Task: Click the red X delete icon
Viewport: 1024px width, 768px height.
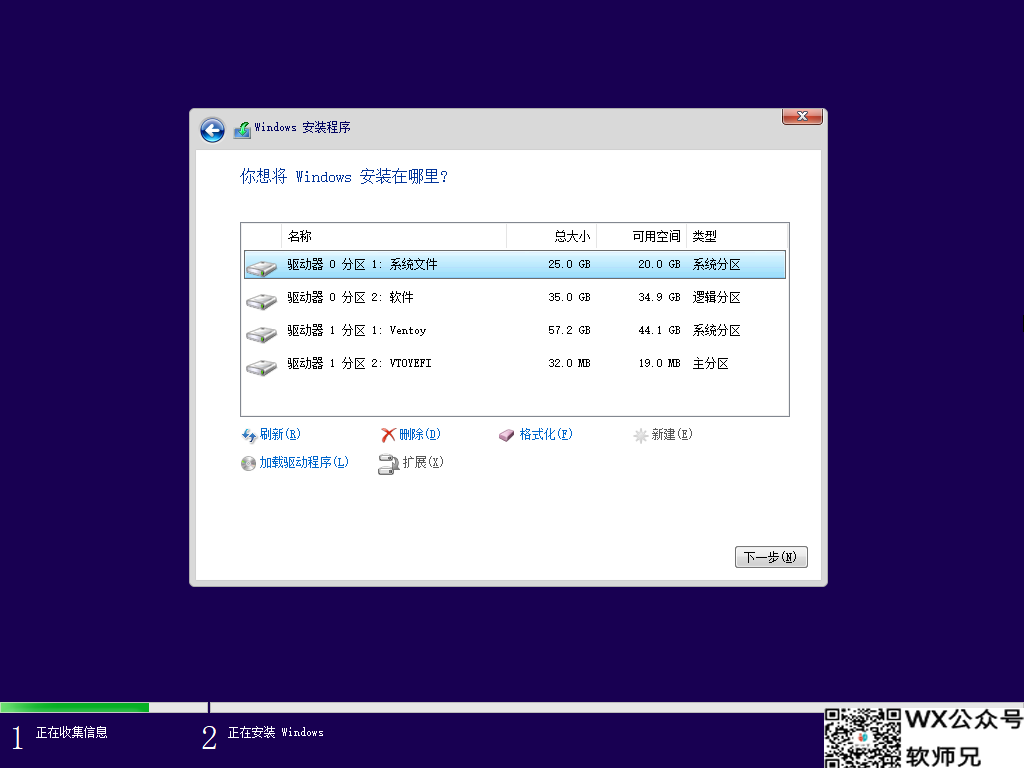Action: 389,435
